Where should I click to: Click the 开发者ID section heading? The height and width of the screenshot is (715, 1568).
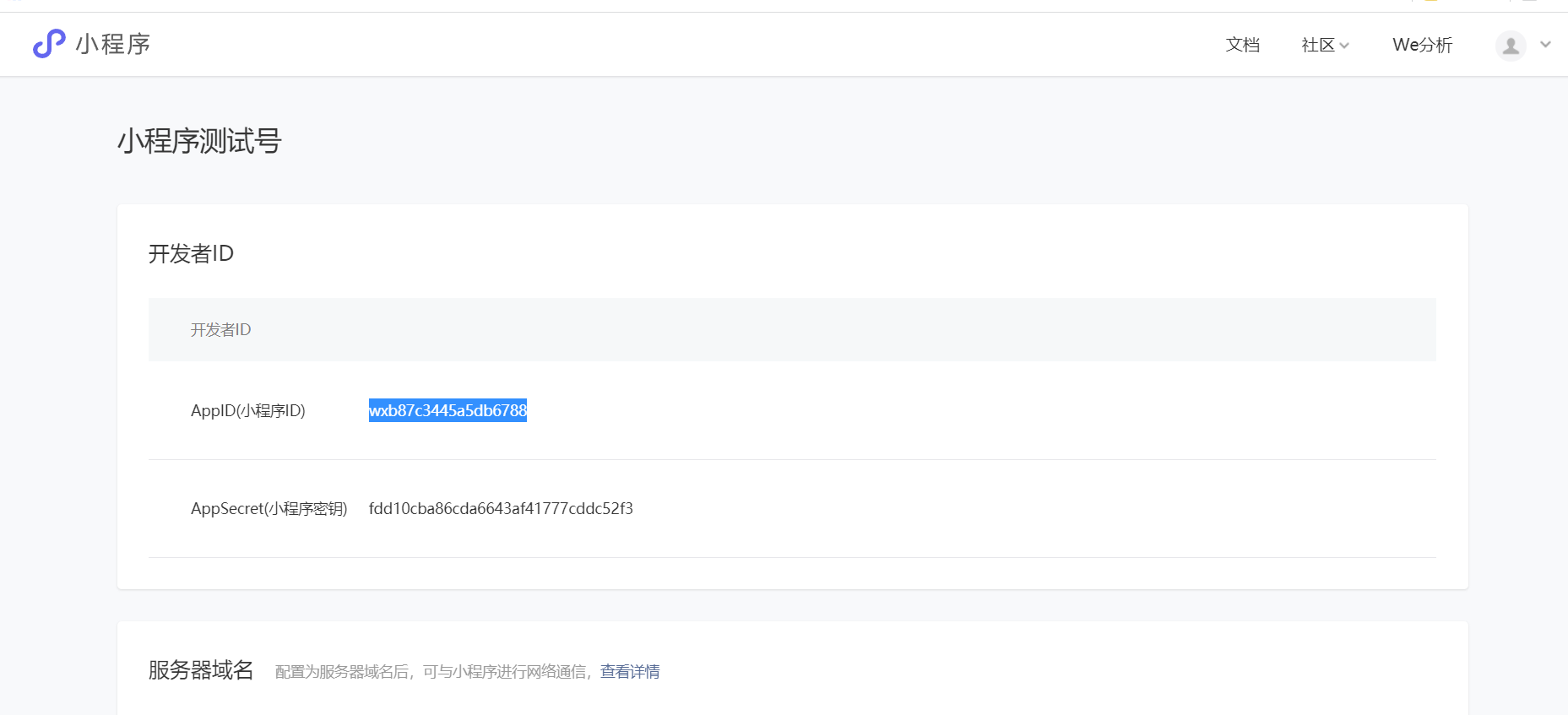[x=191, y=253]
